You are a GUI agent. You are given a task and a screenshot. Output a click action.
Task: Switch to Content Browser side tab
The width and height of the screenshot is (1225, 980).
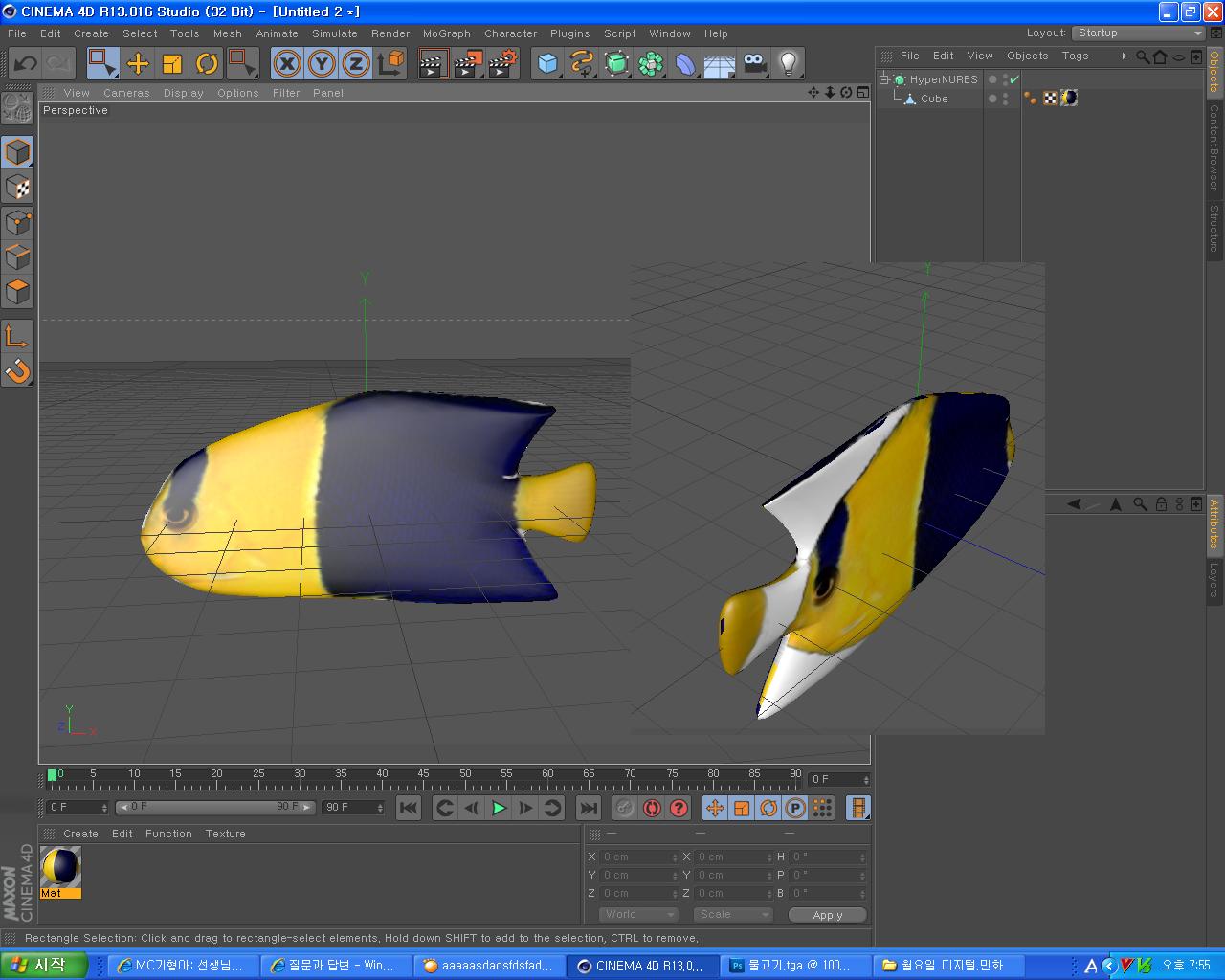pyautogui.click(x=1214, y=147)
